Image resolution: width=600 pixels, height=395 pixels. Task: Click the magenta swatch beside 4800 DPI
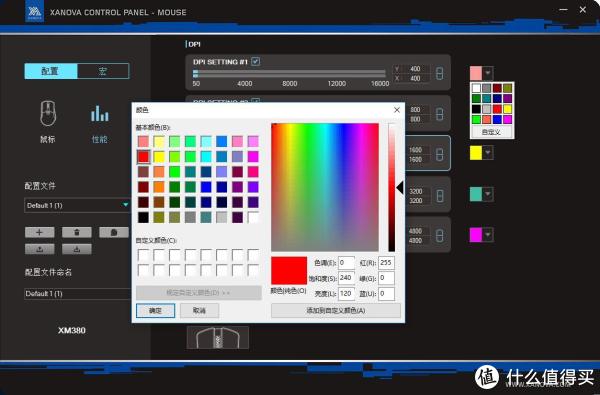[x=476, y=235]
